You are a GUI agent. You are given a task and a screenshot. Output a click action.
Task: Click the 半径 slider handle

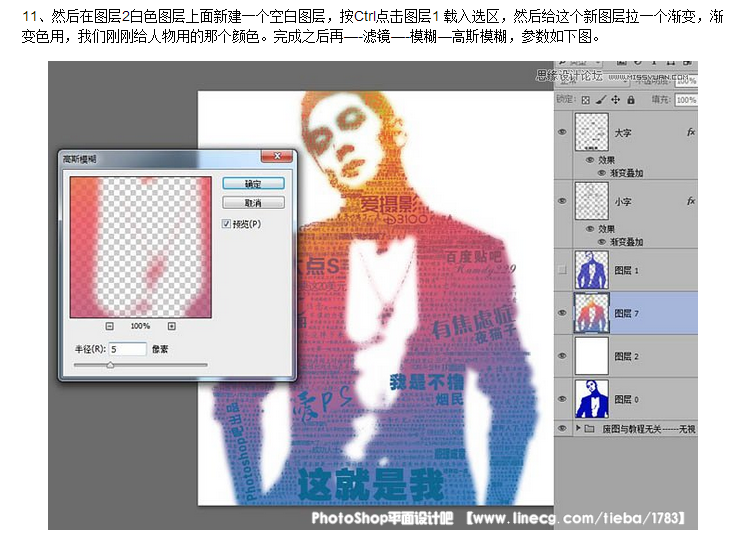click(110, 365)
